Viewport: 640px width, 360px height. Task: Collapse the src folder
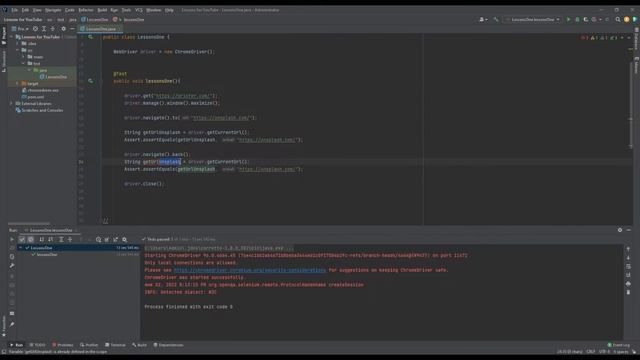18,50
